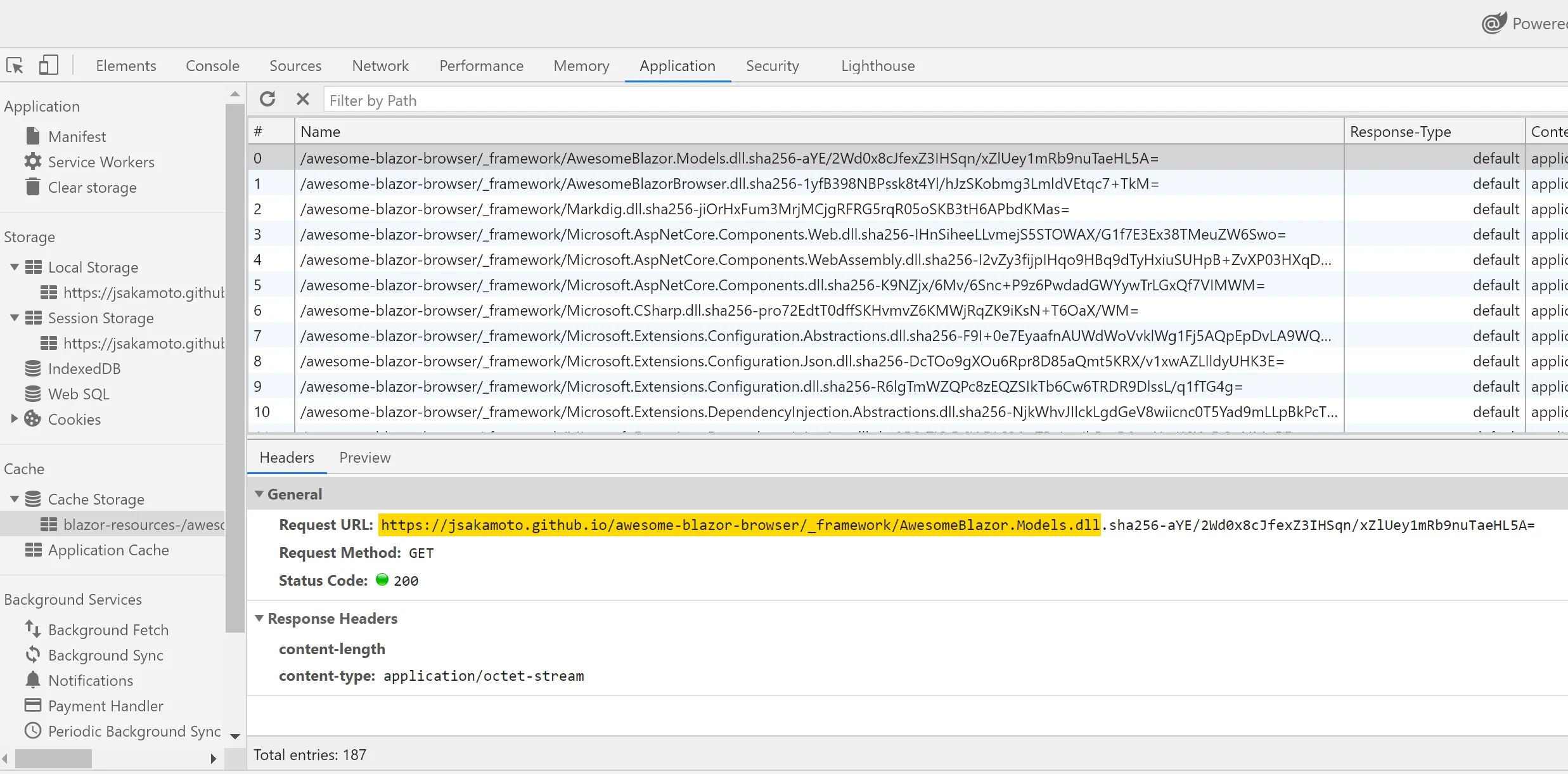1568x774 pixels.
Task: Click the delete selected entry X icon
Action: tap(302, 100)
